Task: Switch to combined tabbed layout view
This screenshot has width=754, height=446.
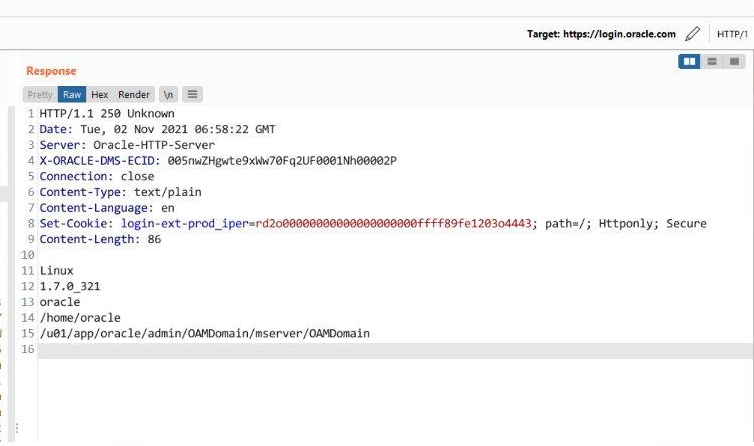Action: (735, 62)
